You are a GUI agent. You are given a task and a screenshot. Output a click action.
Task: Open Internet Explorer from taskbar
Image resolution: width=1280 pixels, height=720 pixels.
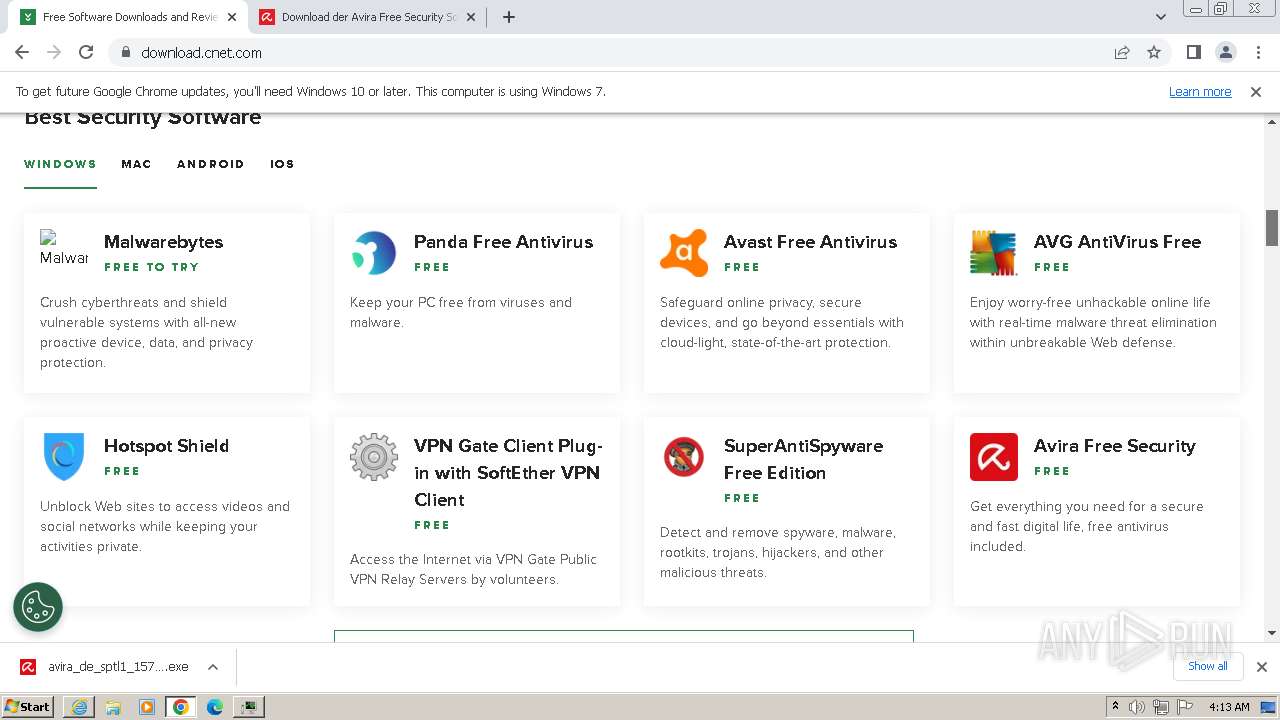pyautogui.click(x=79, y=707)
